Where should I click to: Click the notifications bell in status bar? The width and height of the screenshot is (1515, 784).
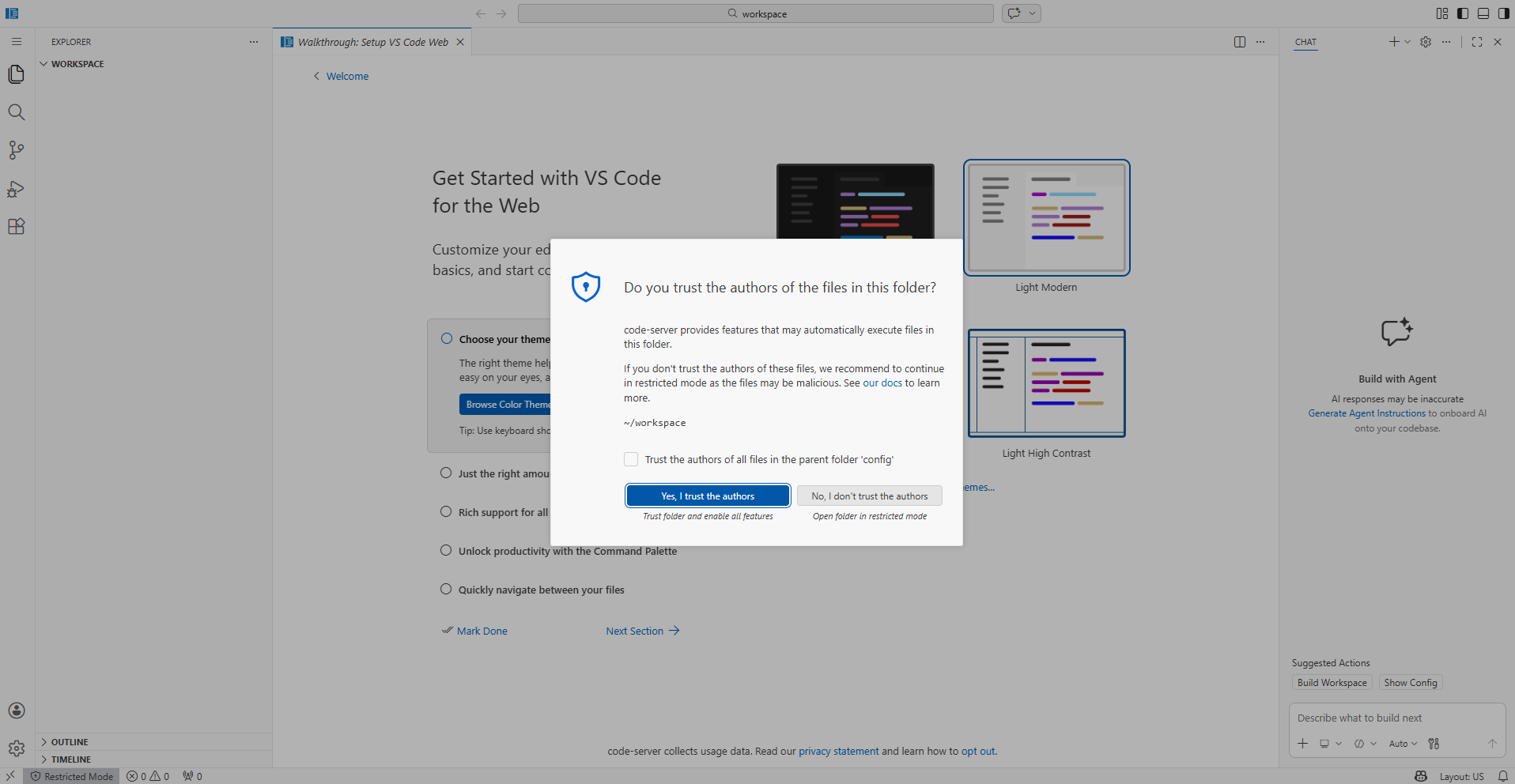click(x=1502, y=776)
